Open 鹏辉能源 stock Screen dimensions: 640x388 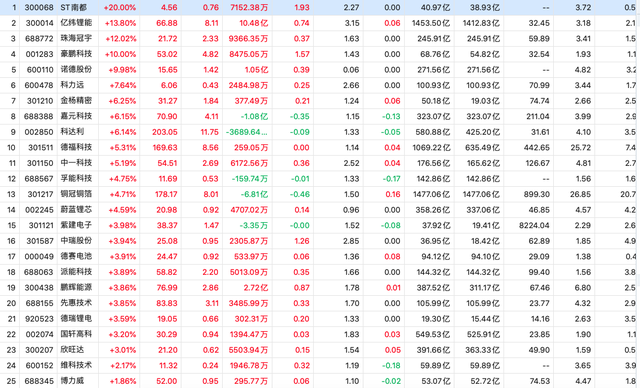coord(76,288)
